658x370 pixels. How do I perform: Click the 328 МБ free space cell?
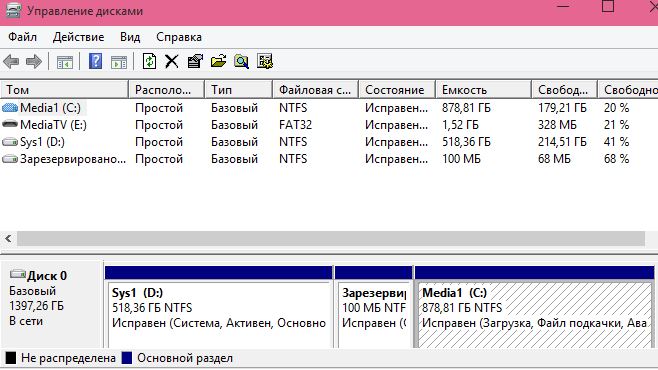[x=557, y=125]
